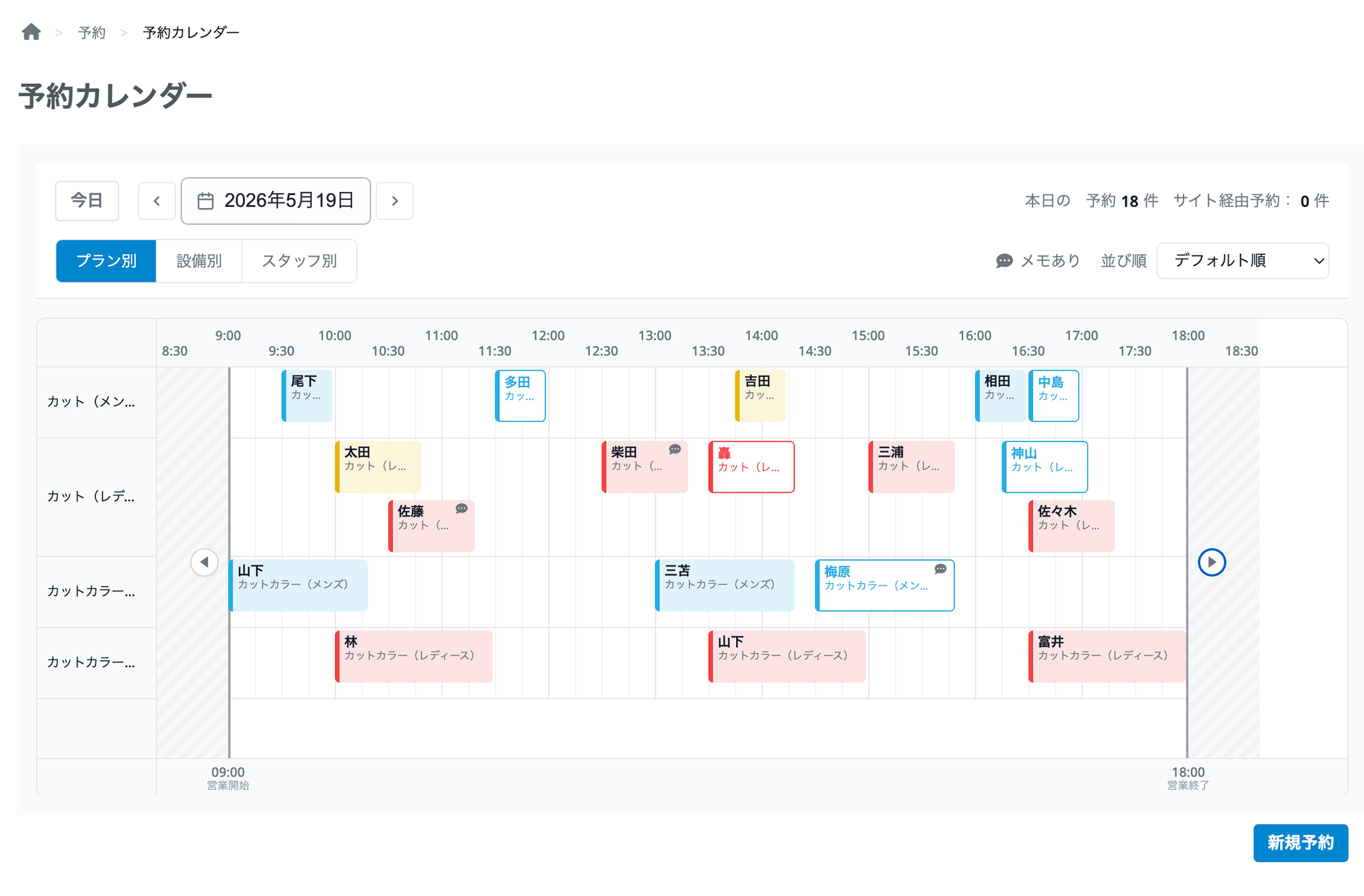Click the 新規予約 button

(1301, 843)
